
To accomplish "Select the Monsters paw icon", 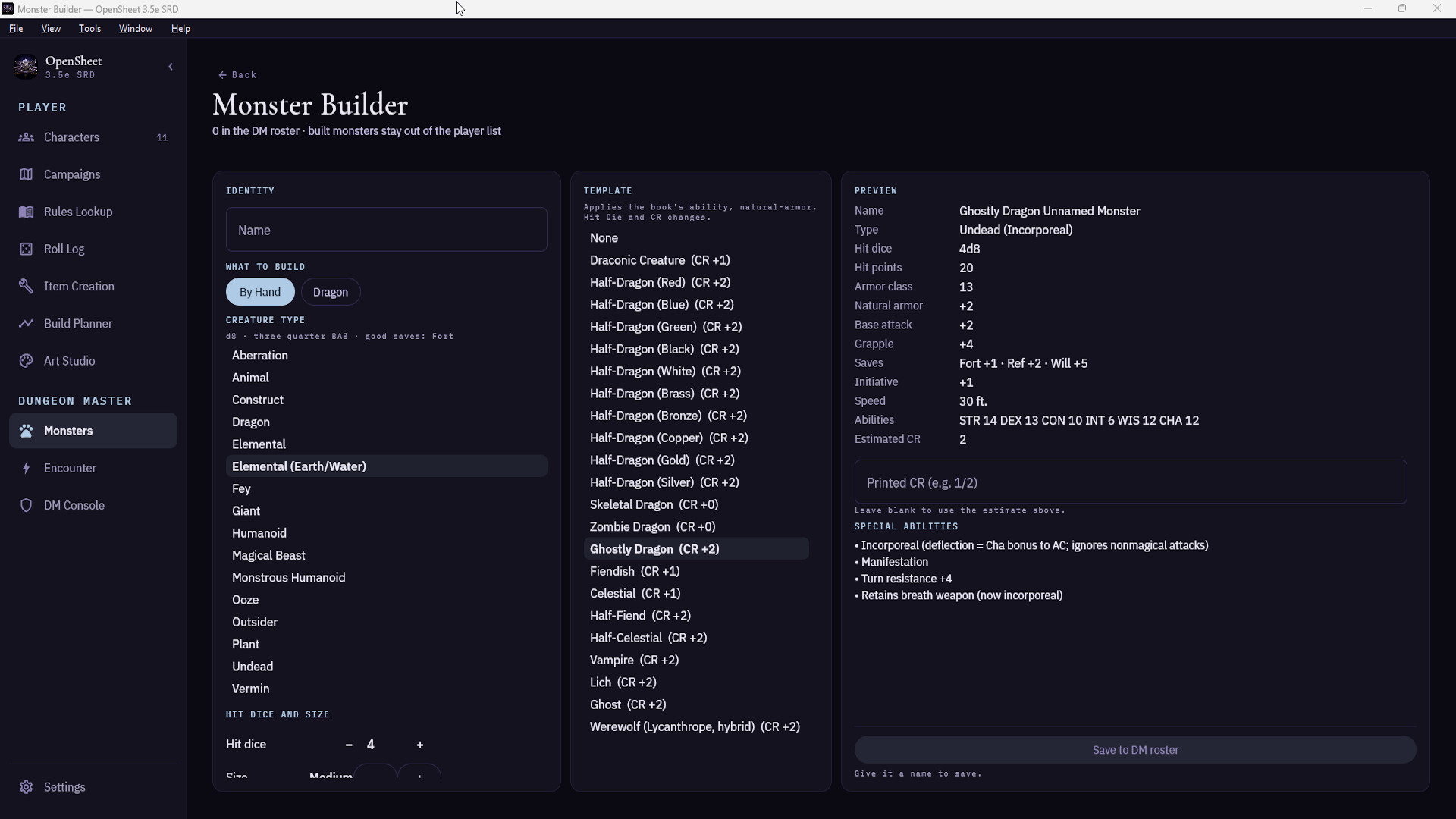I will coord(26,431).
